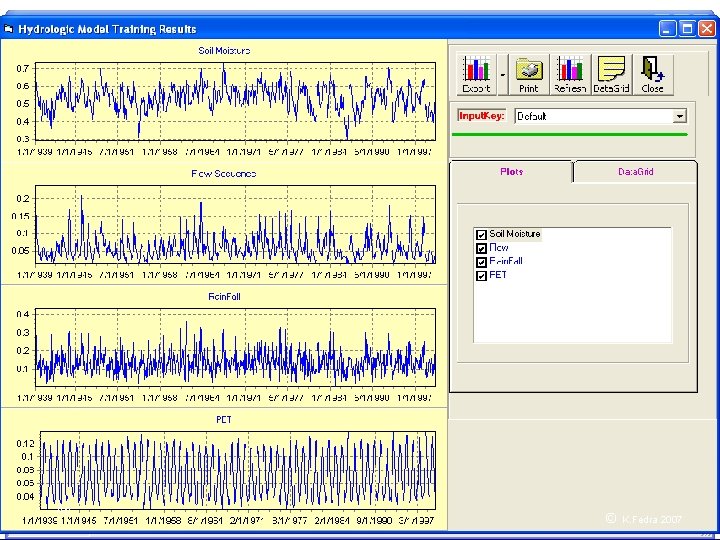720x540 pixels.
Task: Open the DataGrid toolbar icon
Action: pyautogui.click(x=611, y=72)
